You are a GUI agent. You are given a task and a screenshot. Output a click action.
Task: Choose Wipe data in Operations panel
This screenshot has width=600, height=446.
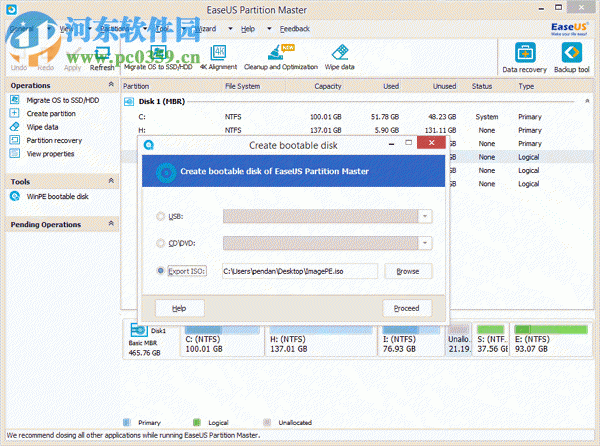coord(42,127)
